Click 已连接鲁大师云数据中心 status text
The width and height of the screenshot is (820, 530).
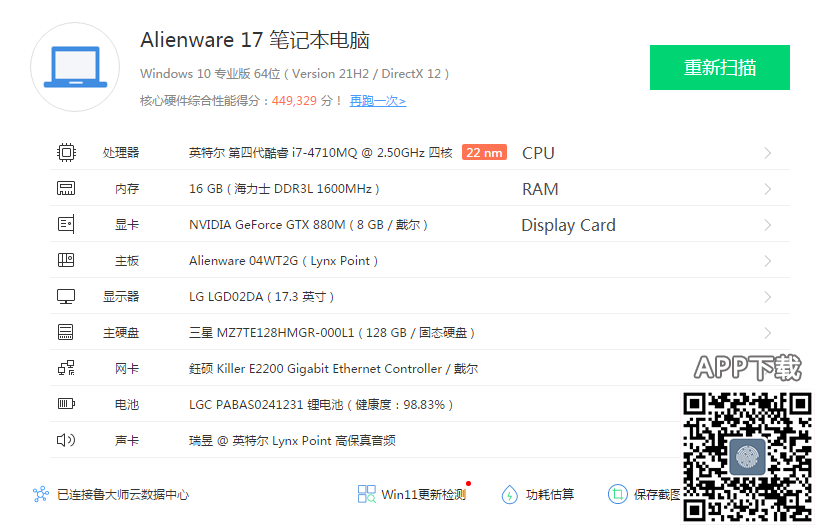(x=123, y=494)
